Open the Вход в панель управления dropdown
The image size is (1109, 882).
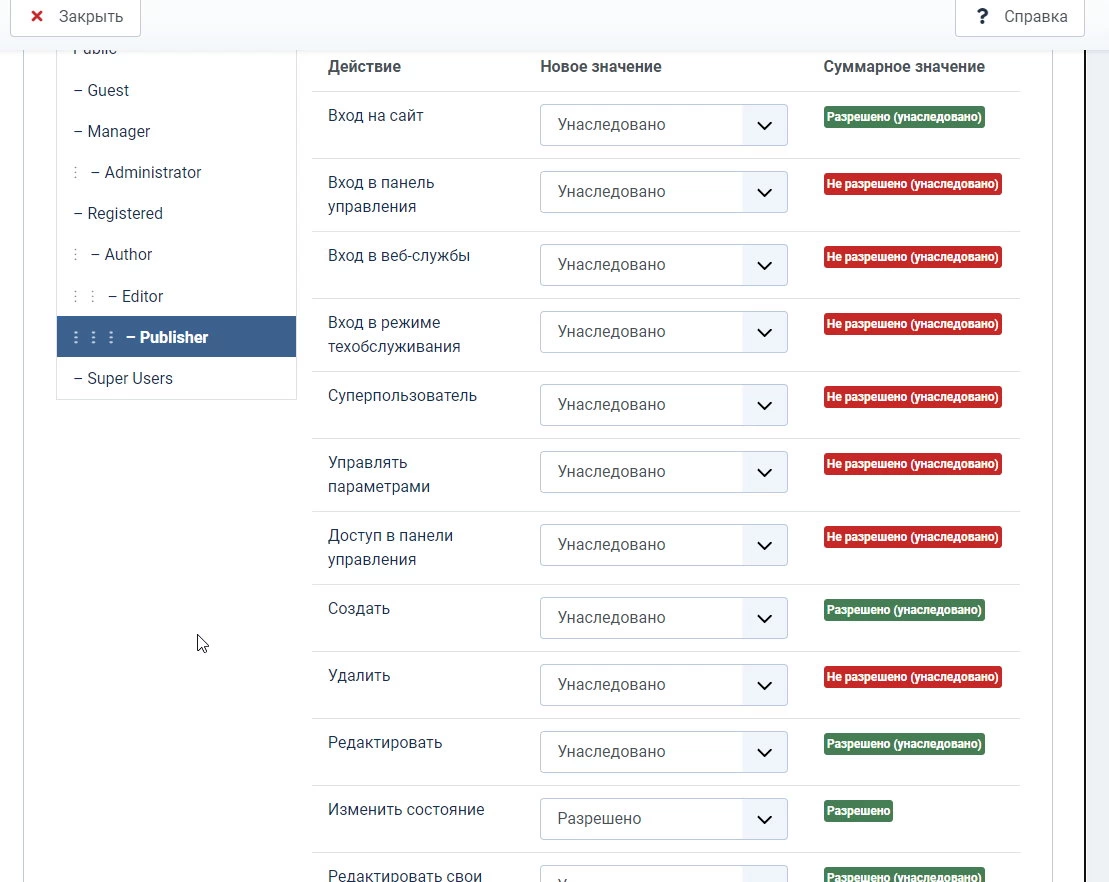coord(663,192)
